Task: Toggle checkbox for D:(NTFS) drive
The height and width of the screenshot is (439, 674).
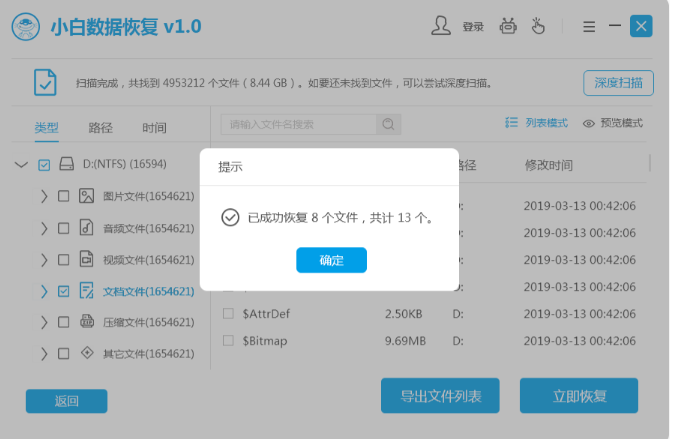Action: (x=44, y=164)
